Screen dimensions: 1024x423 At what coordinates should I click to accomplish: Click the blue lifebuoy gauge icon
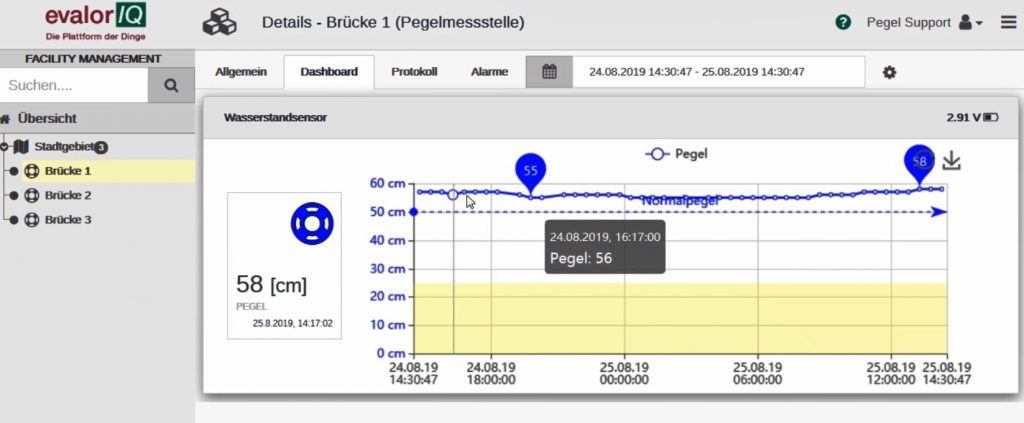310,223
